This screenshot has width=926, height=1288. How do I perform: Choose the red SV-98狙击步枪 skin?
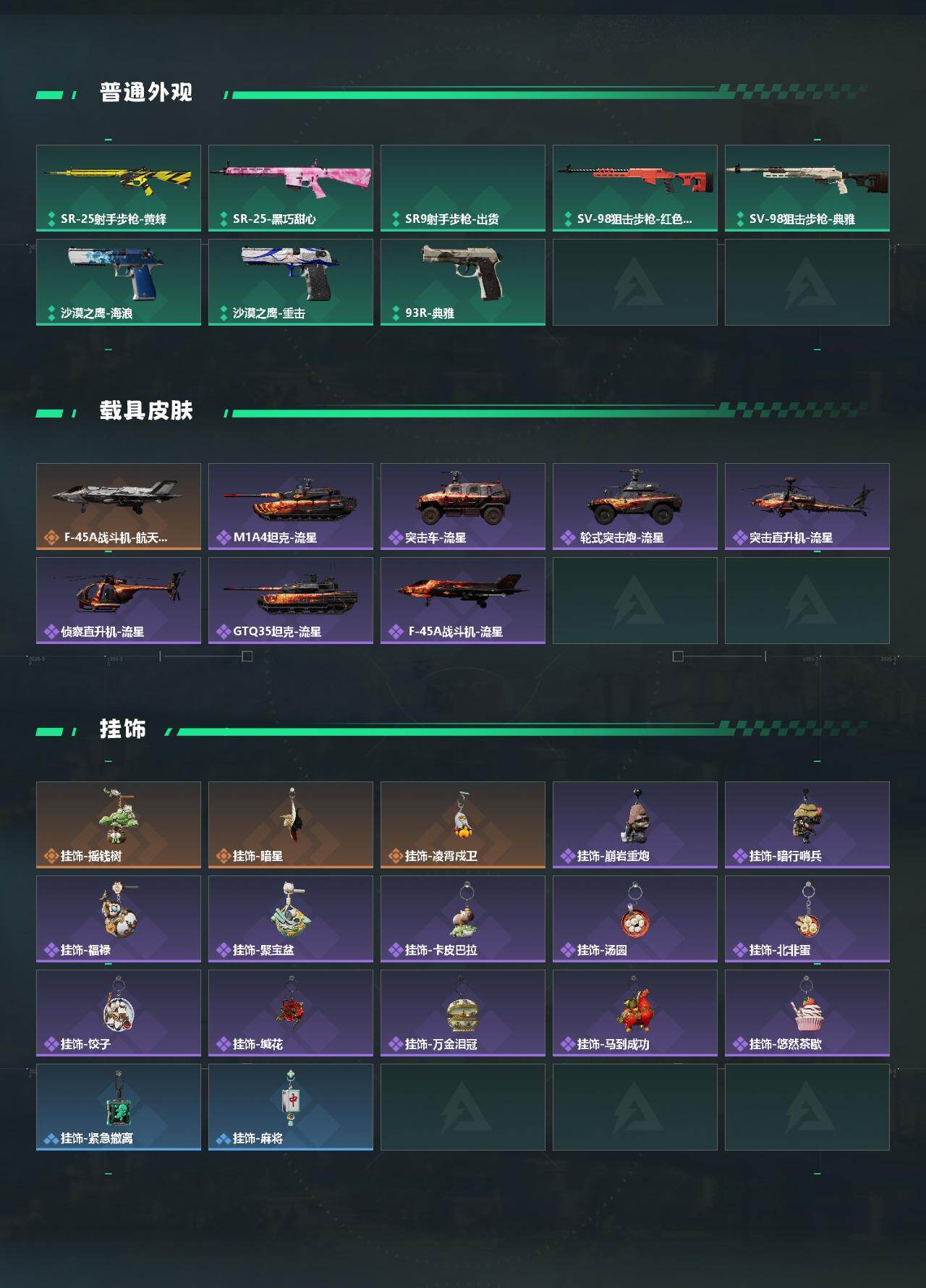click(x=635, y=188)
